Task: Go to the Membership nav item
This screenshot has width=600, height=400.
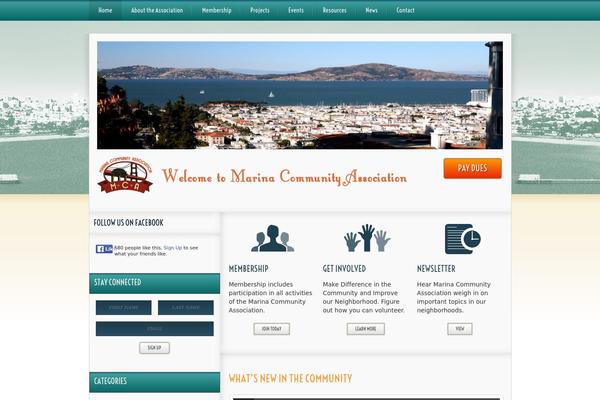Action: (217, 10)
